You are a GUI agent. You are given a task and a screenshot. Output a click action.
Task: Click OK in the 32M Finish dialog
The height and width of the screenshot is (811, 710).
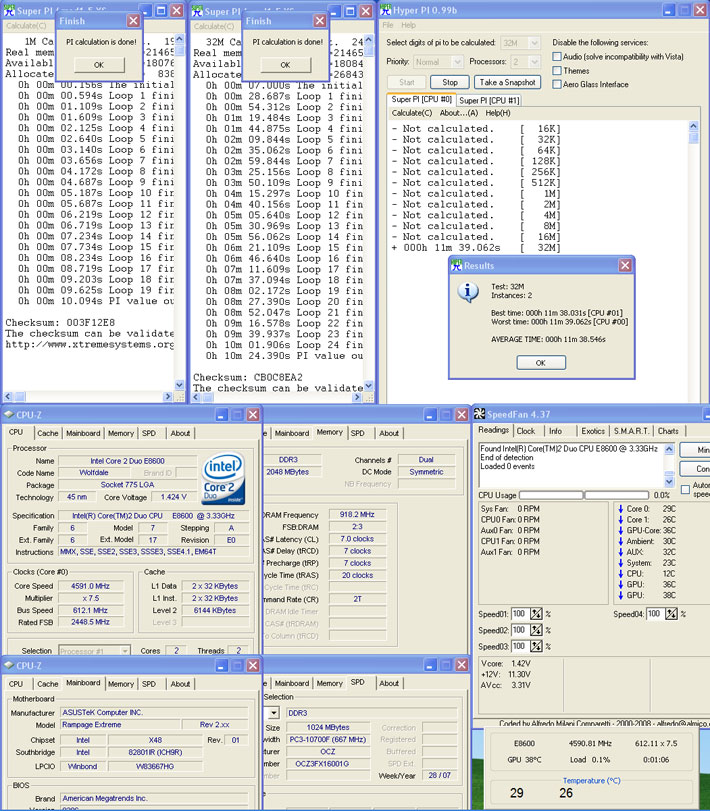(285, 65)
